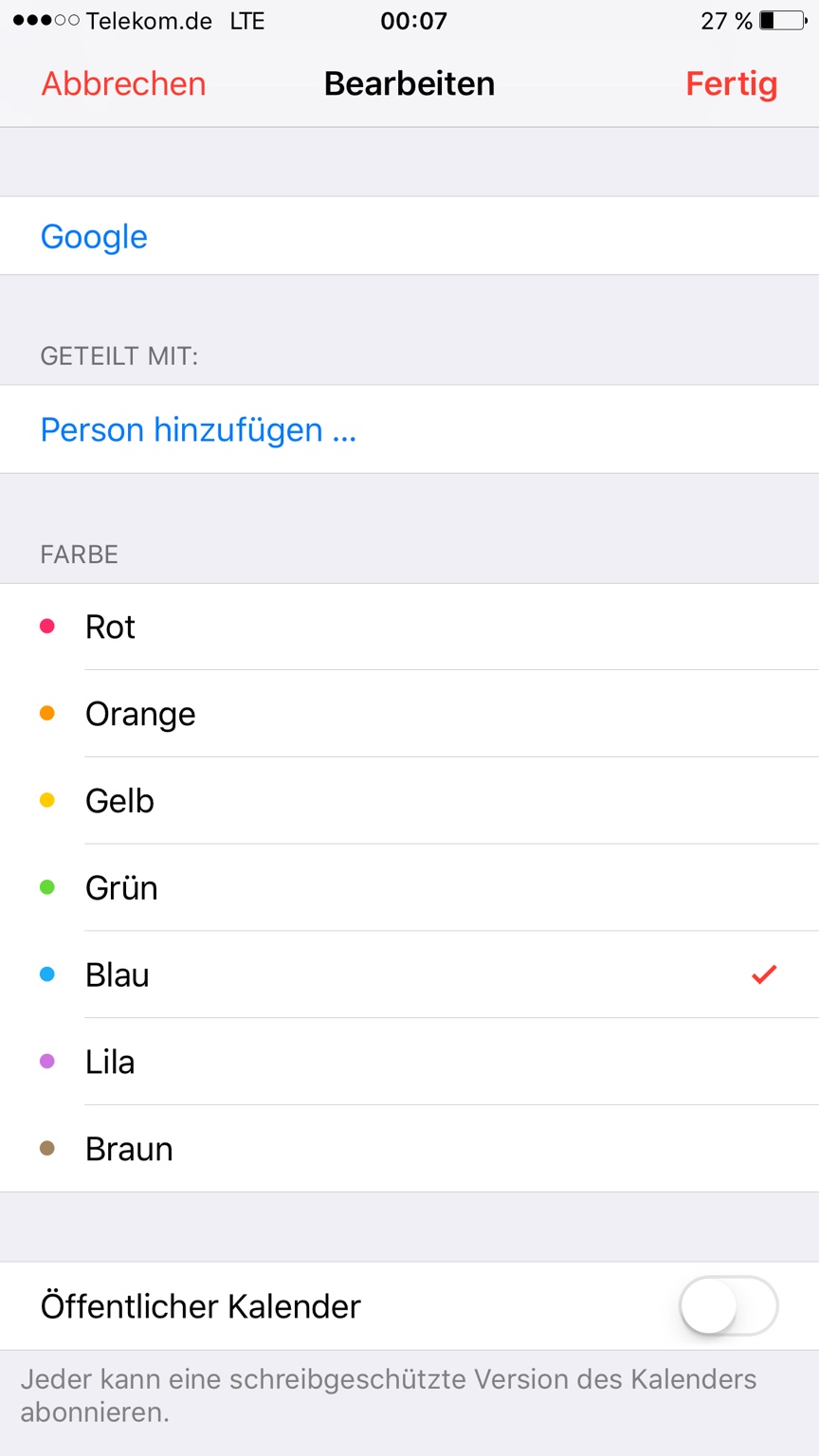This screenshot has height=1456, width=819.
Task: Tap Fertig to save changes
Action: [732, 83]
